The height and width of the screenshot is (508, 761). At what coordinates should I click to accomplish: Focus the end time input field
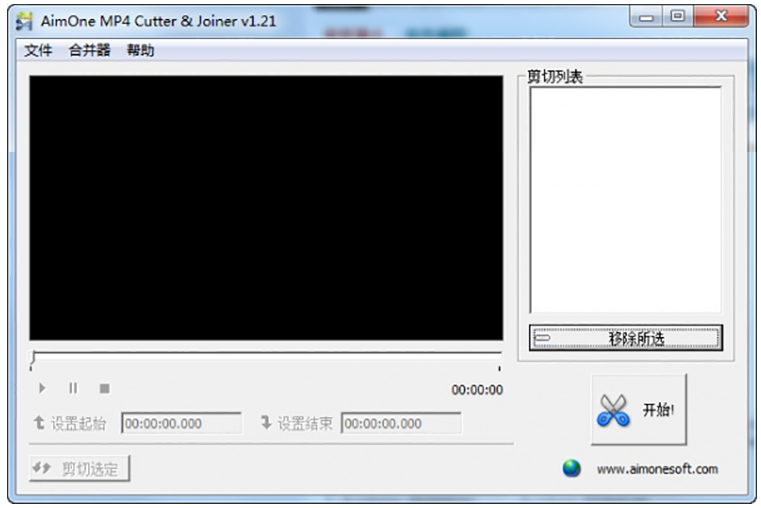click(401, 423)
